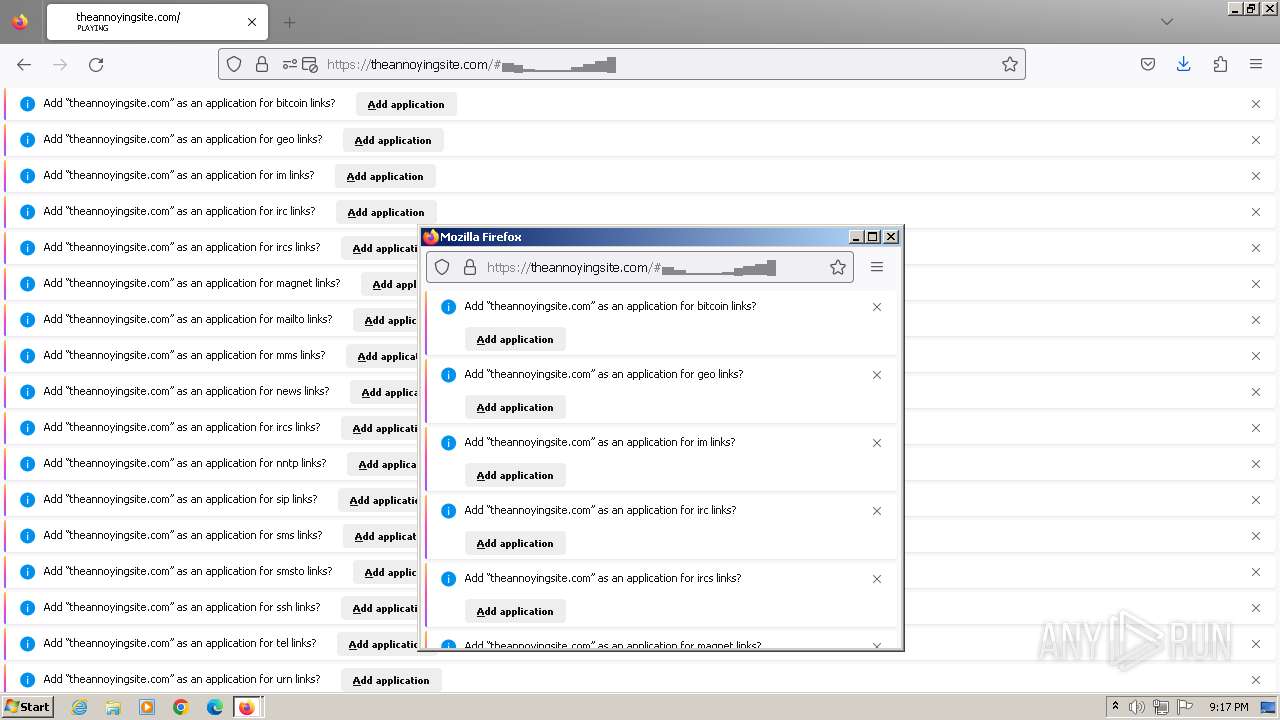Open Windows Start menu
The image size is (1280, 720).
(x=27, y=707)
